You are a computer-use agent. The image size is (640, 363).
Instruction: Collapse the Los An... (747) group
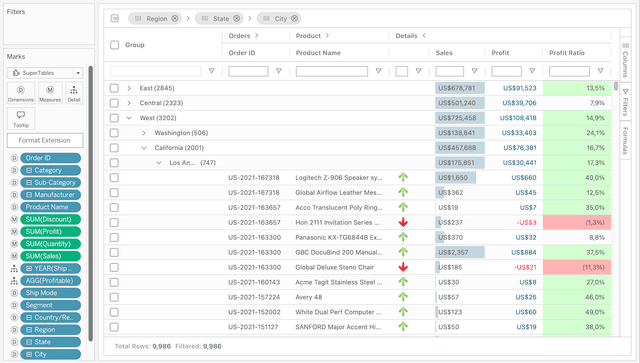(159, 163)
